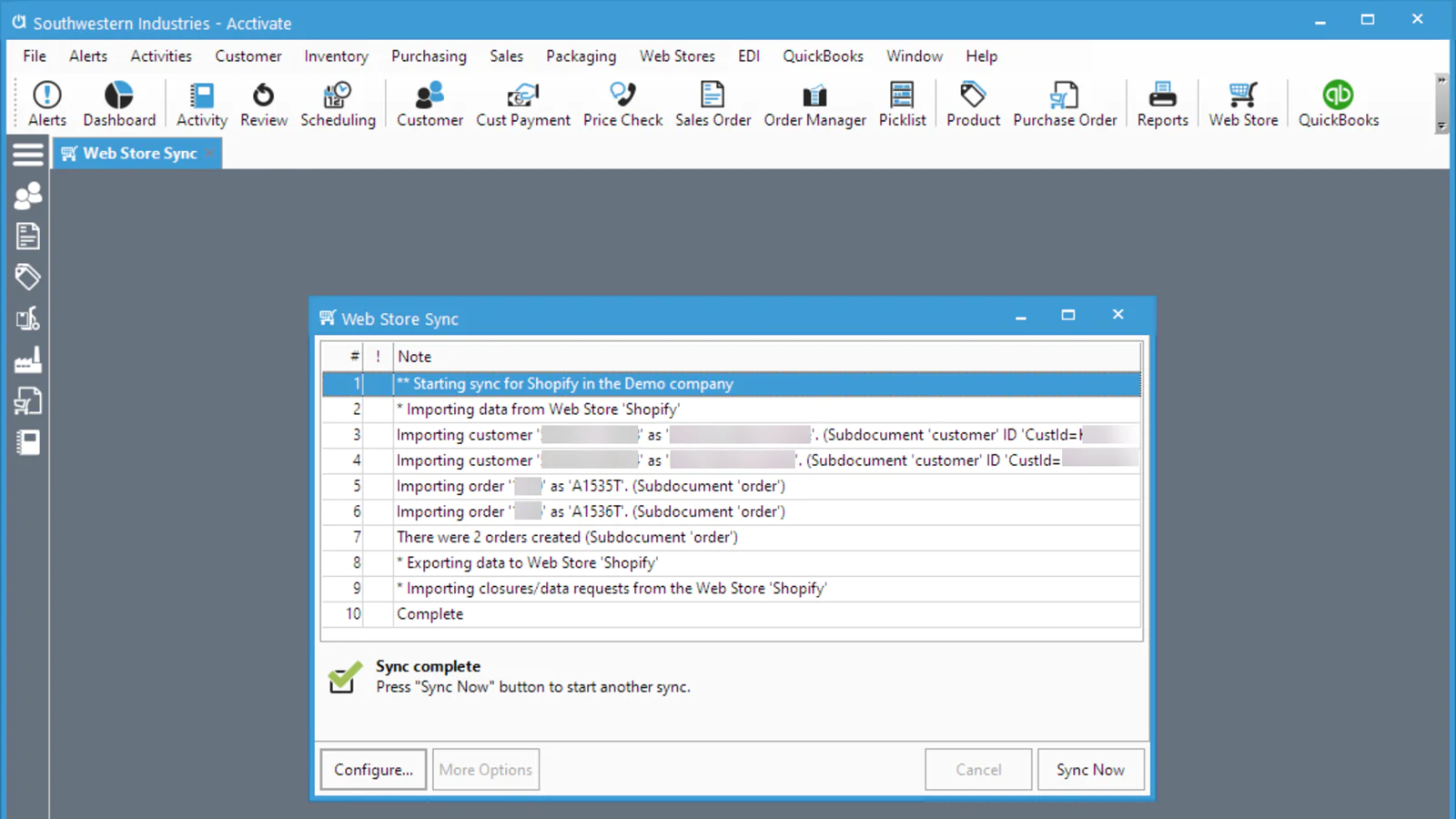This screenshot has width=1456, height=819.
Task: Open the Alerts toolbar icon
Action: coord(46,104)
